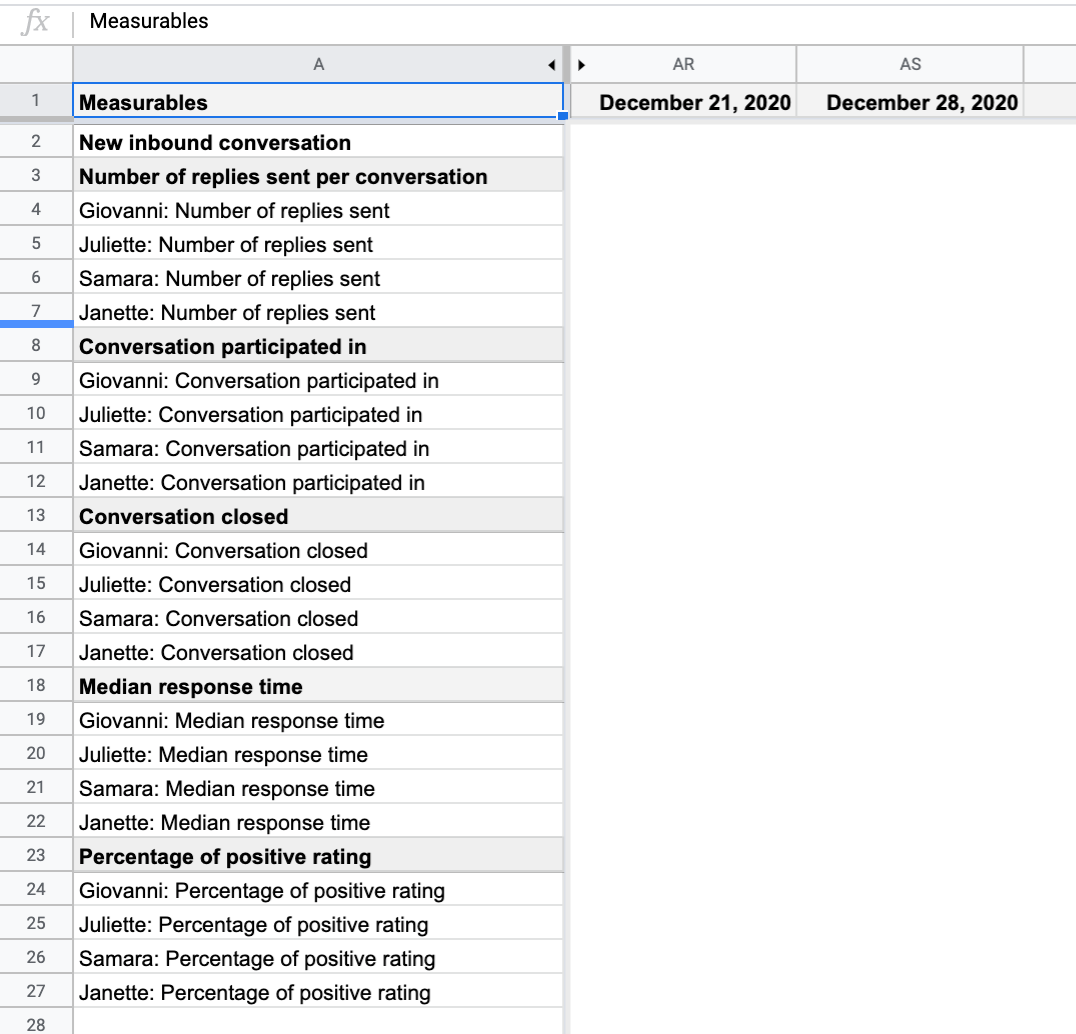This screenshot has height=1034, width=1076.
Task: Click the formula bar text Measurables
Action: tap(149, 21)
